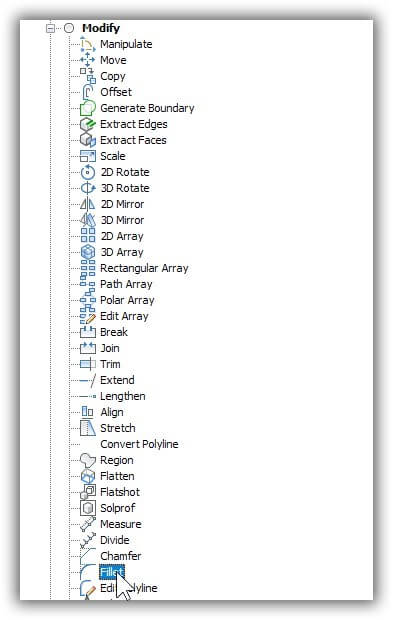393x620 pixels.
Task: Click the Flatshot tool icon
Action: 88,492
